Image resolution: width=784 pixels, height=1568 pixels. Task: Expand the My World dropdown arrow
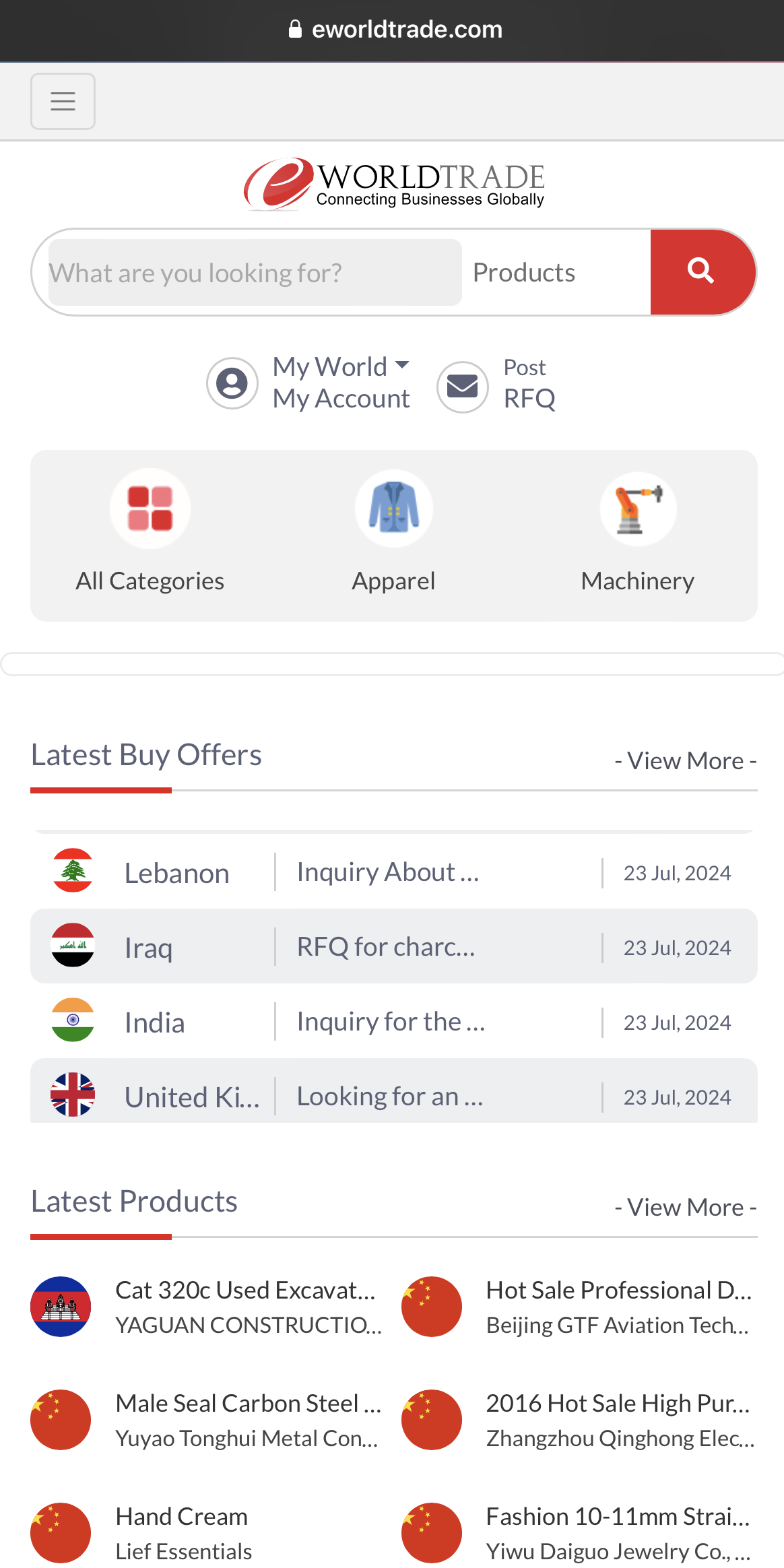[x=402, y=365]
